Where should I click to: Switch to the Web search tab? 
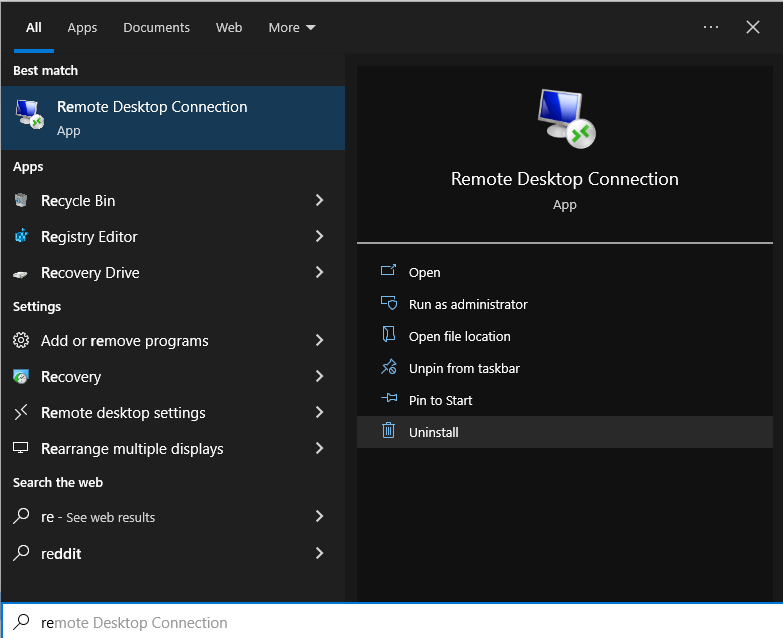tap(229, 27)
